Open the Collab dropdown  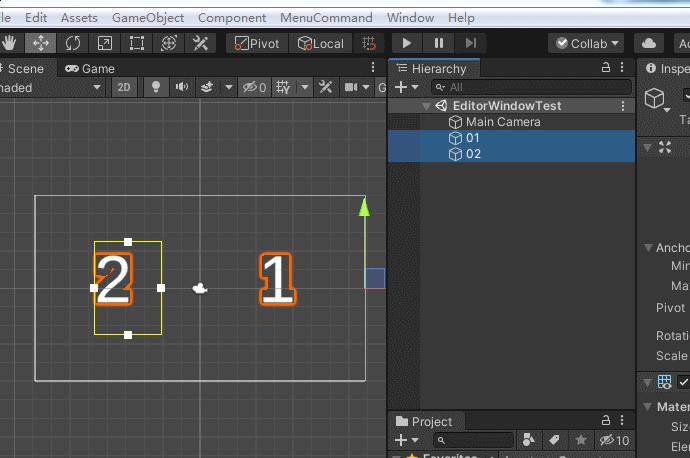point(586,43)
